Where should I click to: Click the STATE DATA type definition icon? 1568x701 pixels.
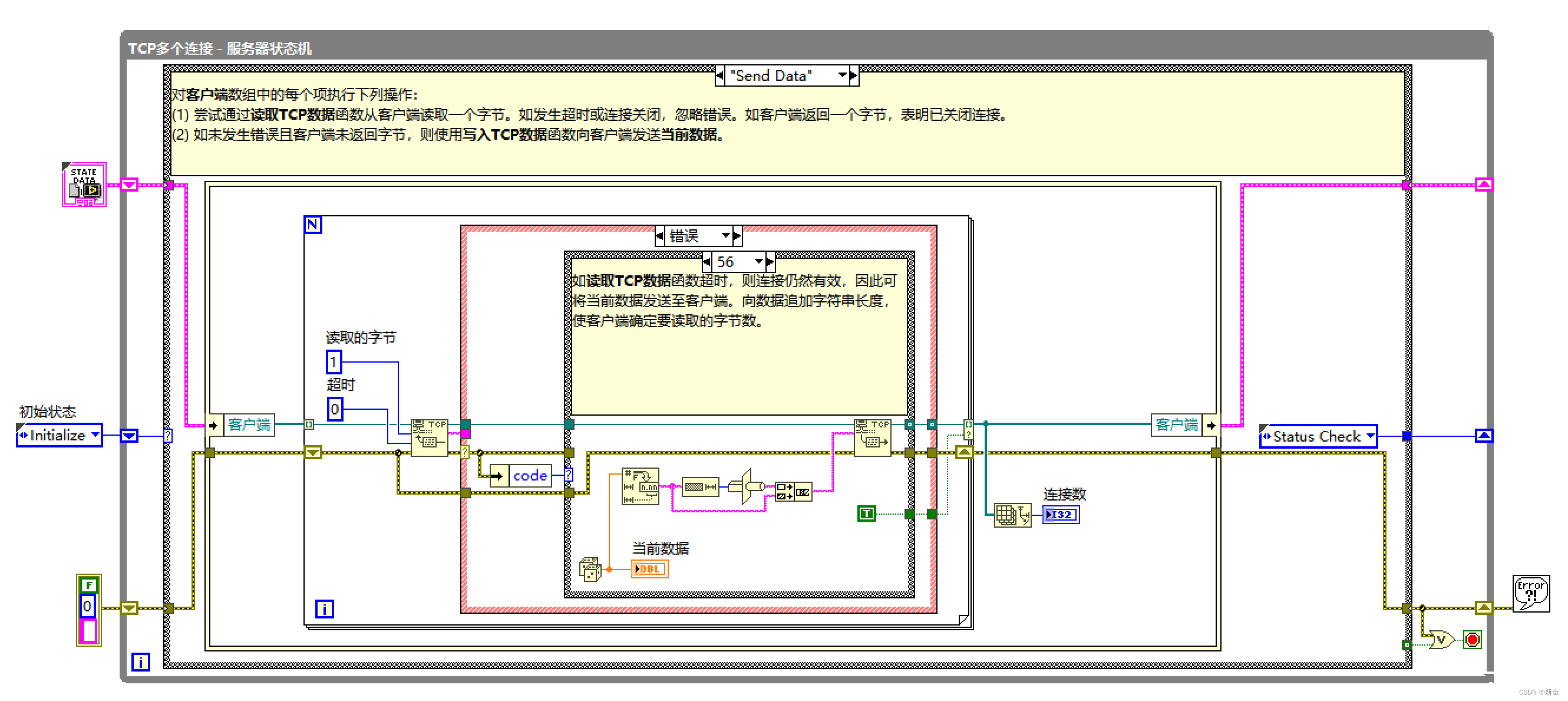[84, 185]
